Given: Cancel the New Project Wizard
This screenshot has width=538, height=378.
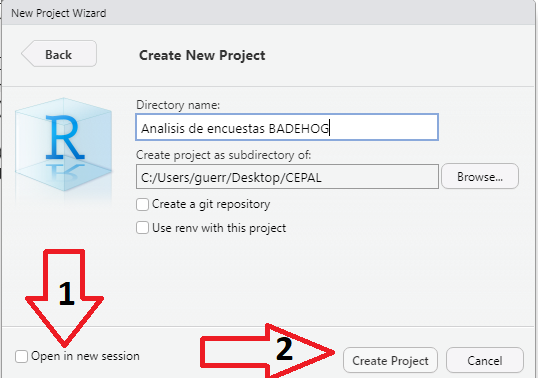Looking at the screenshot, I should coord(484,360).
